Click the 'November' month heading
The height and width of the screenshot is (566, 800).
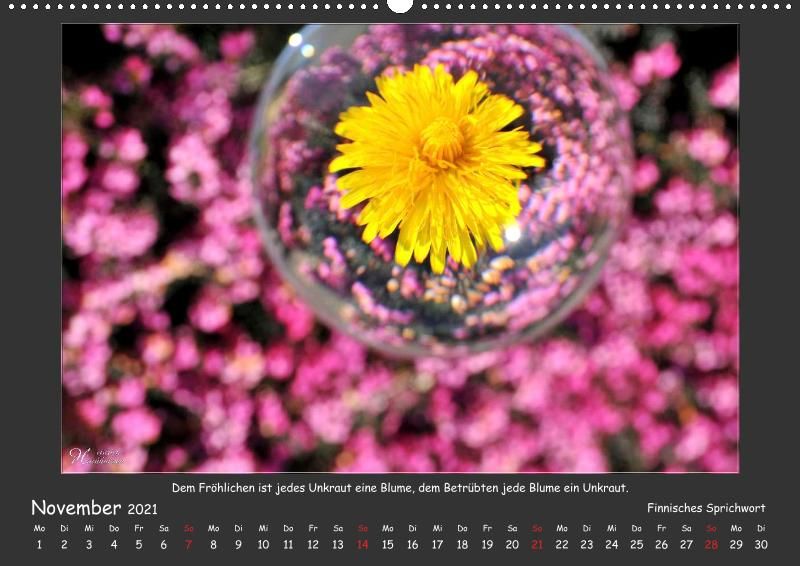click(76, 508)
